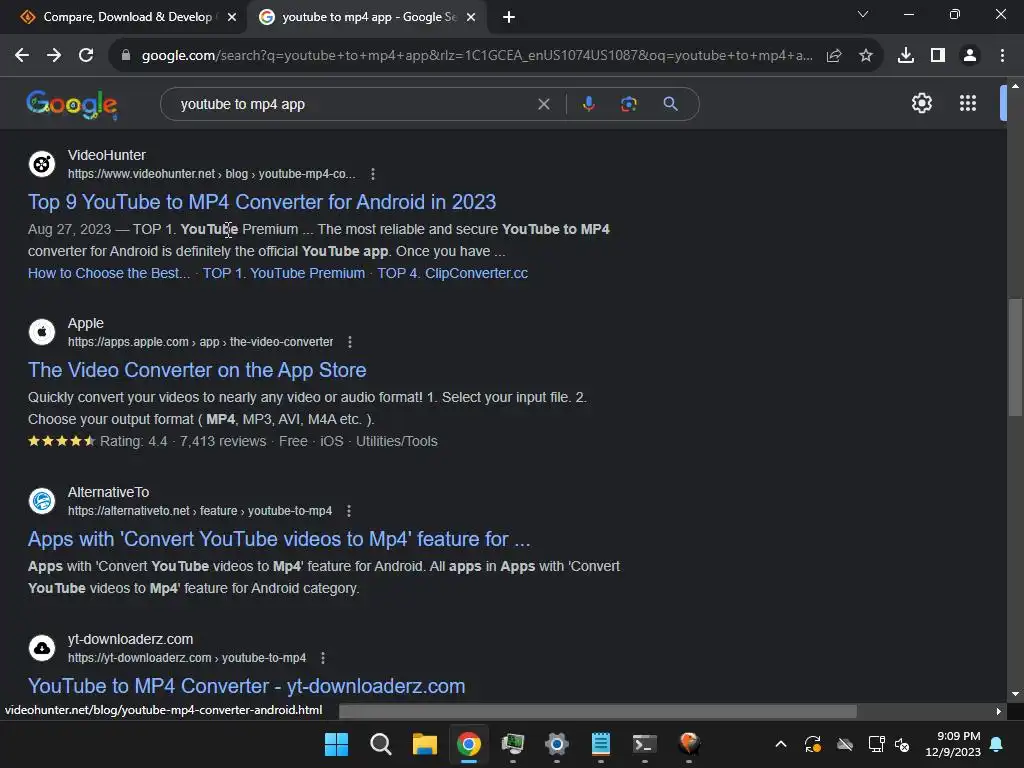Image resolution: width=1024 pixels, height=768 pixels.
Task: Bookmark this tab with the star icon
Action: pyautogui.click(x=866, y=56)
